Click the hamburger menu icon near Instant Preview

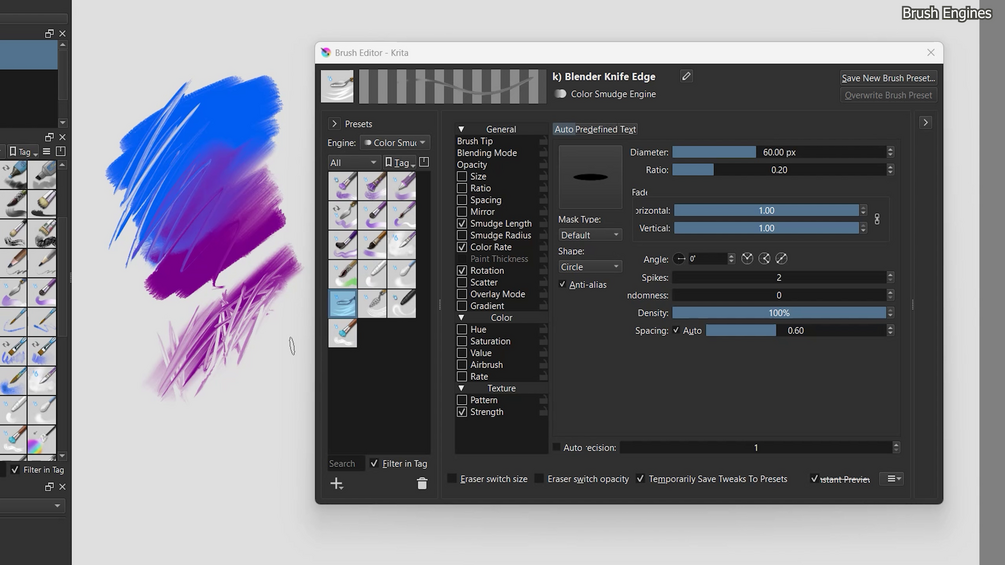[891, 479]
